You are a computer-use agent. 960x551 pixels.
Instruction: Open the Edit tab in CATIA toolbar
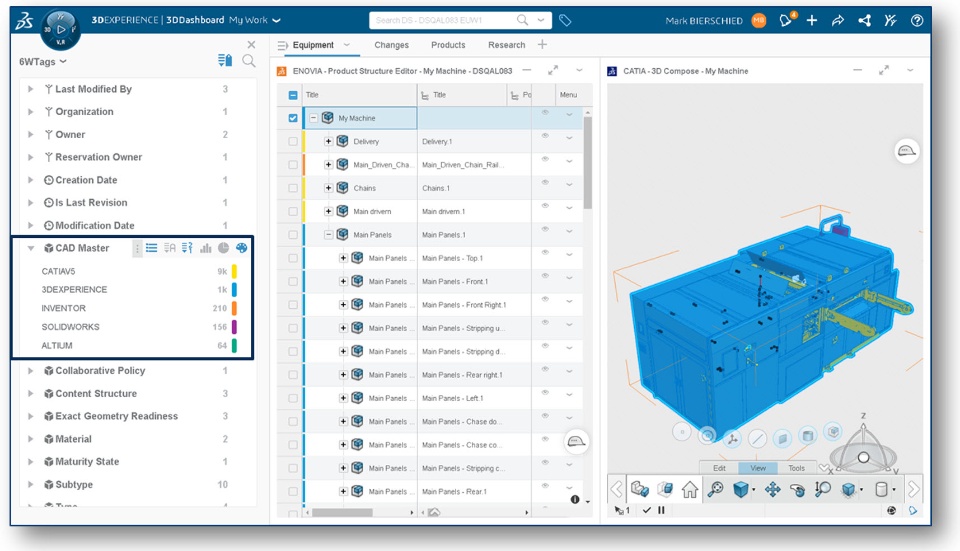(x=719, y=468)
